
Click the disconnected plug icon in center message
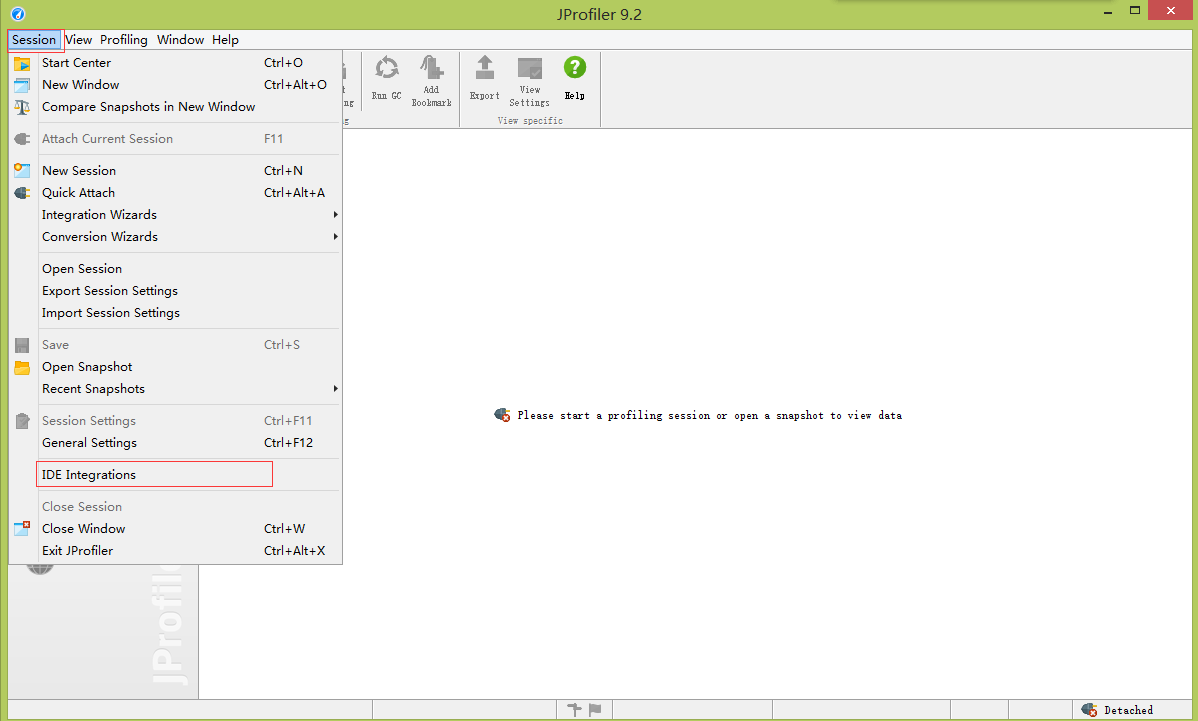(x=502, y=415)
